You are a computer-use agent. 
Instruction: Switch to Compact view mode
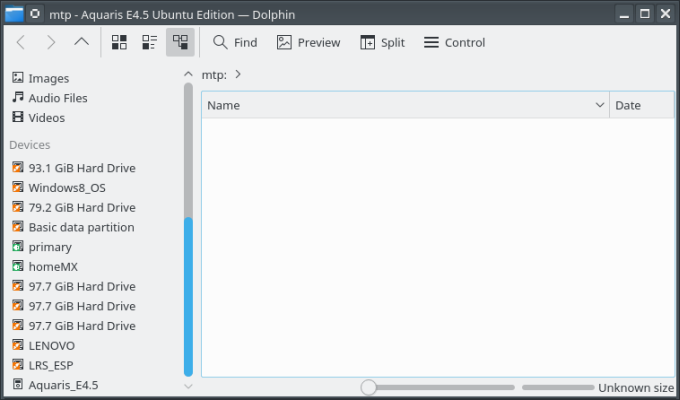[x=149, y=42]
